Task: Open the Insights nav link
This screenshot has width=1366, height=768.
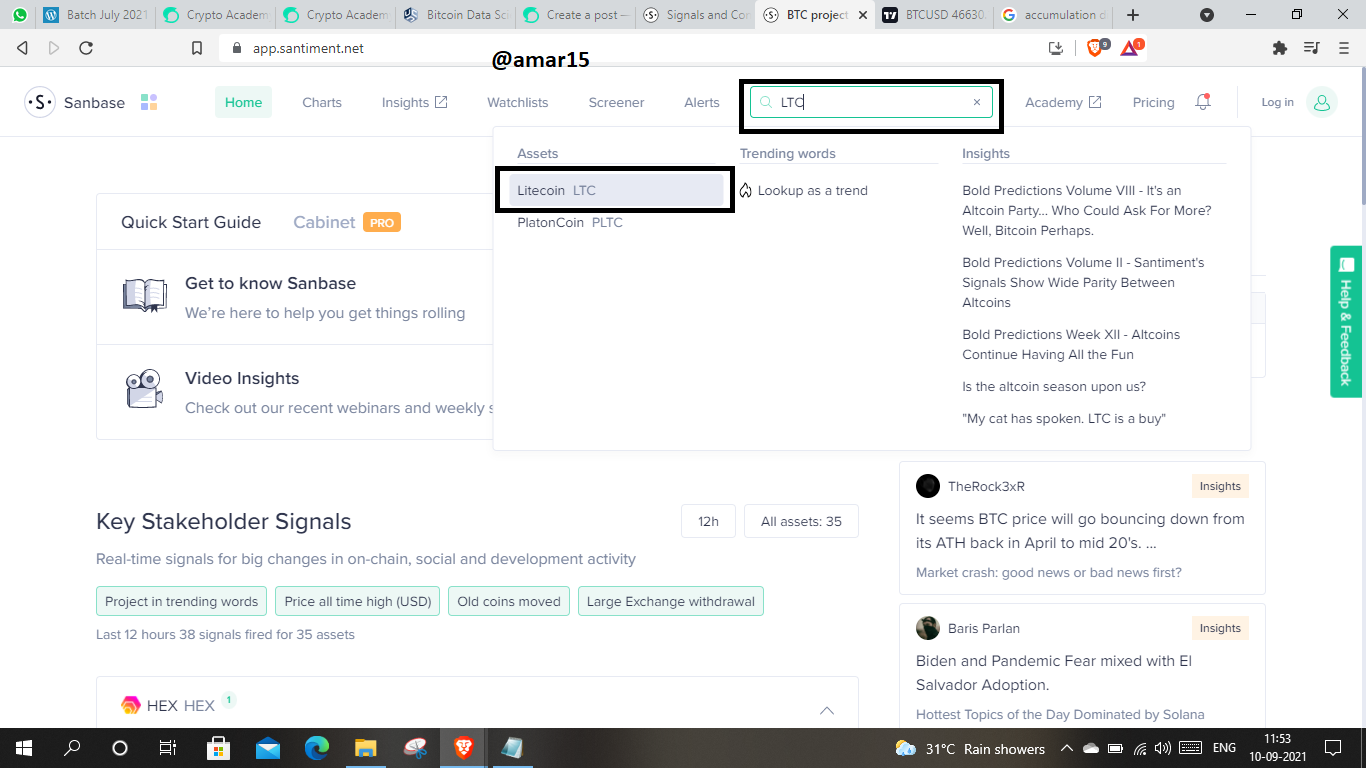Action: [x=415, y=102]
